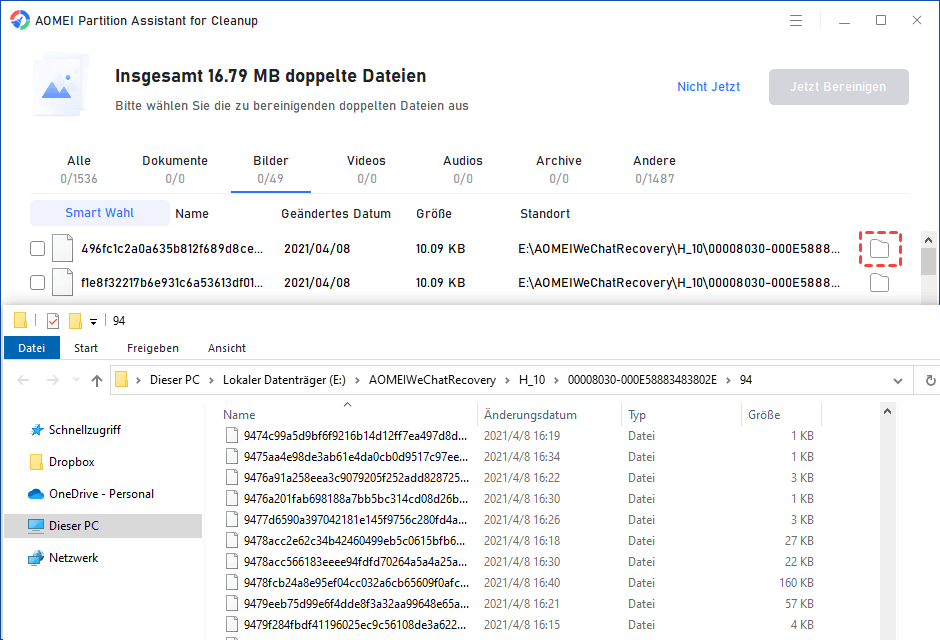Select file 9476a91a258eea3c9079205f252add828725
The height and width of the screenshot is (640, 940).
(x=356, y=478)
